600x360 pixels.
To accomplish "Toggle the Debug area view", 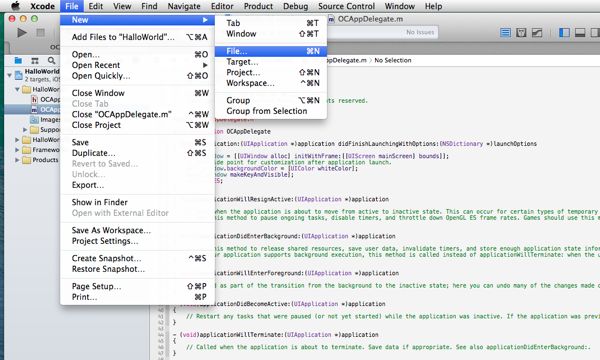I will (x=580, y=33).
